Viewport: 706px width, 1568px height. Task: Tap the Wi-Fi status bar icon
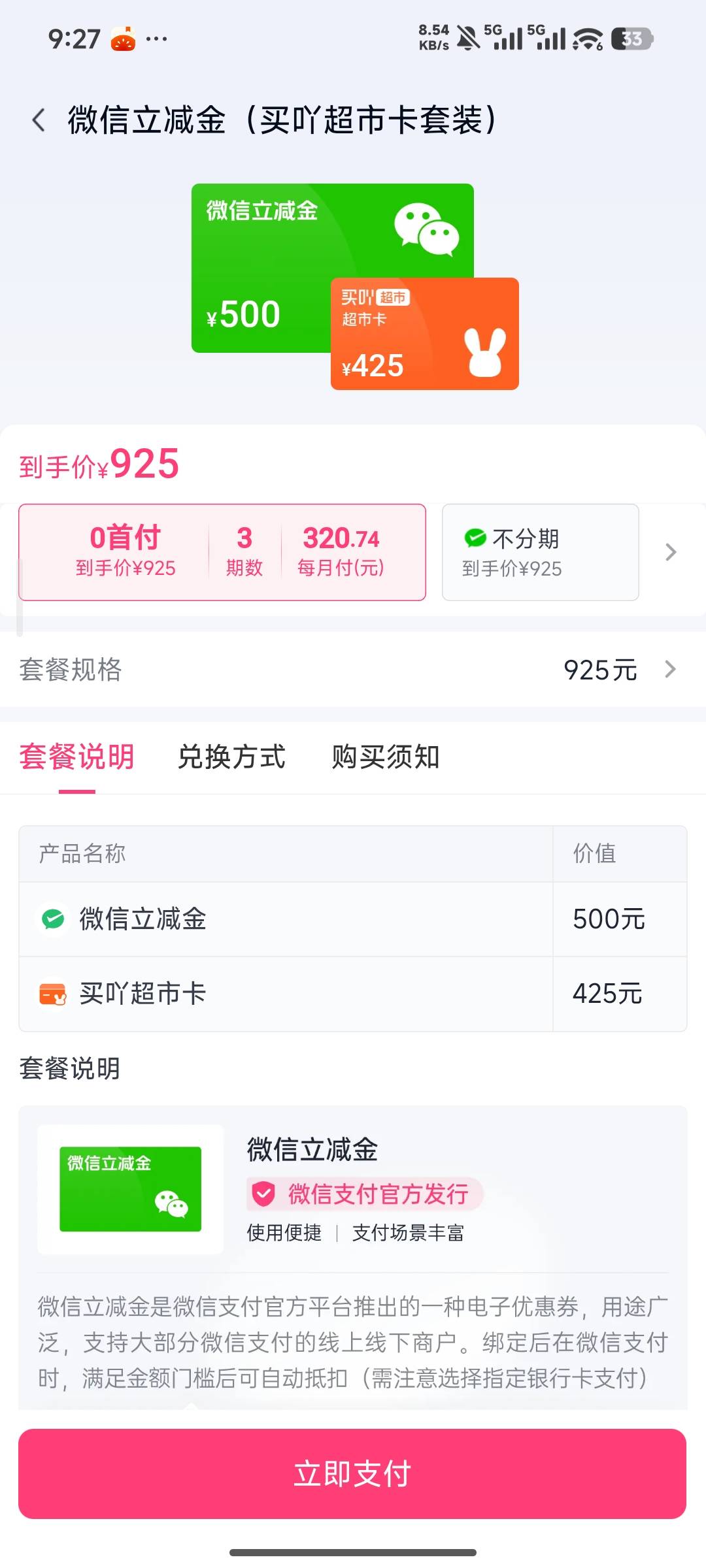tap(587, 39)
